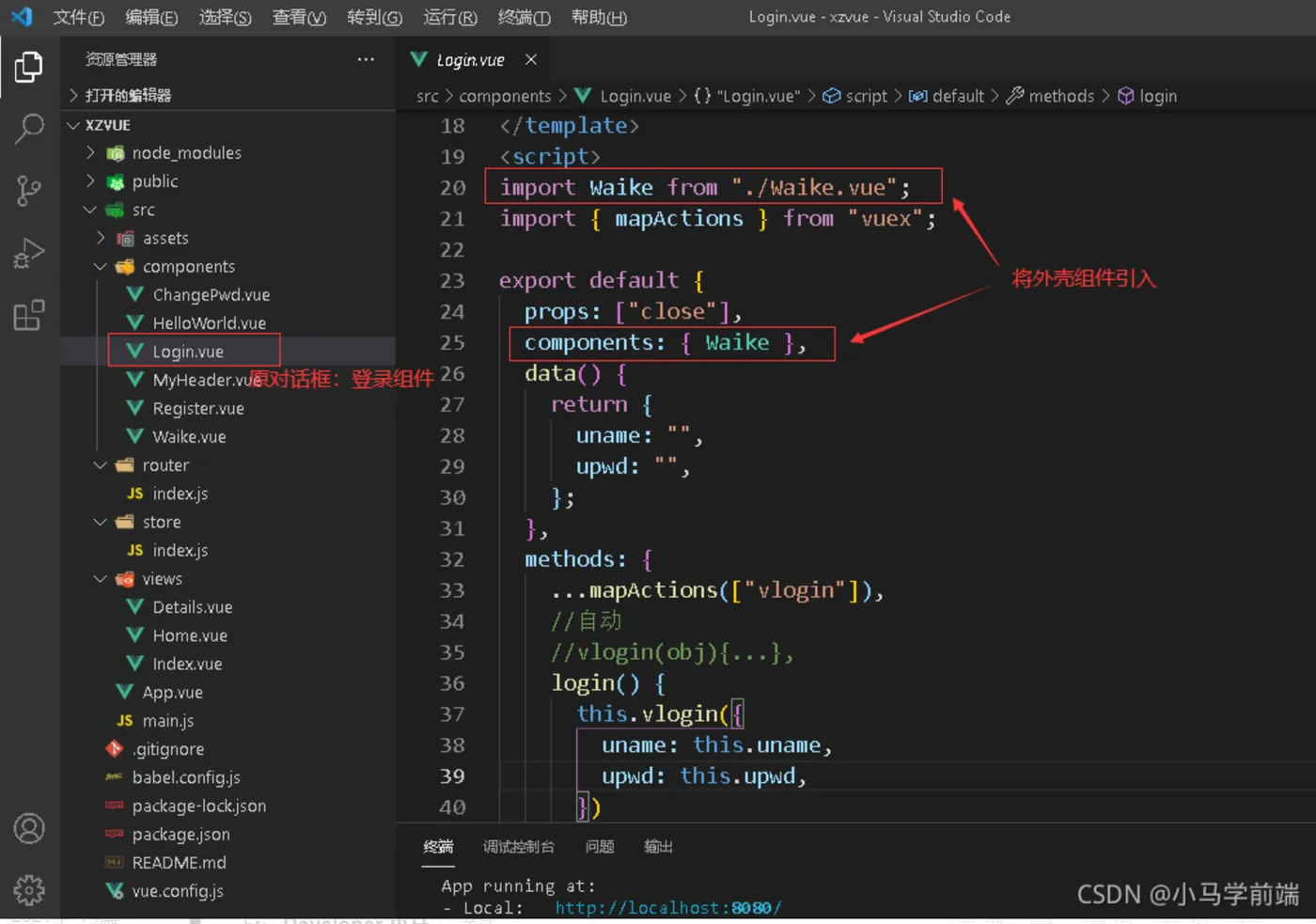This screenshot has width=1316, height=924.
Task: Click the explorer panel more actions ellipsis
Action: [366, 59]
